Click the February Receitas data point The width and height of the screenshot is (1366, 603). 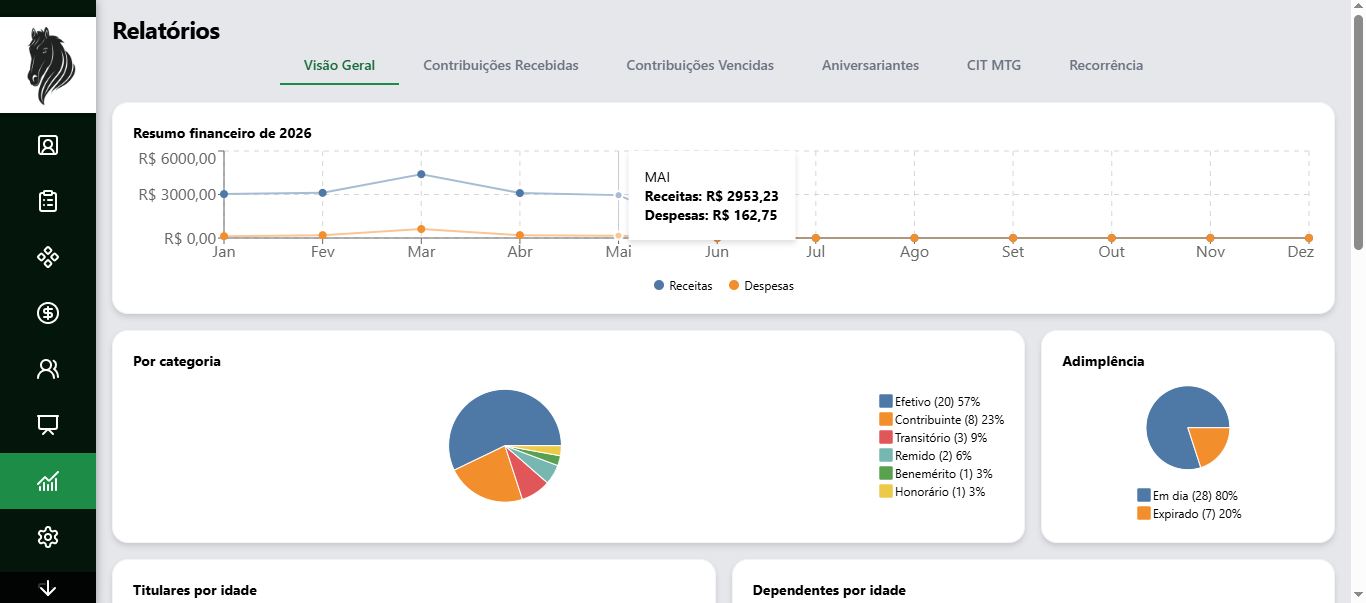[x=322, y=192]
